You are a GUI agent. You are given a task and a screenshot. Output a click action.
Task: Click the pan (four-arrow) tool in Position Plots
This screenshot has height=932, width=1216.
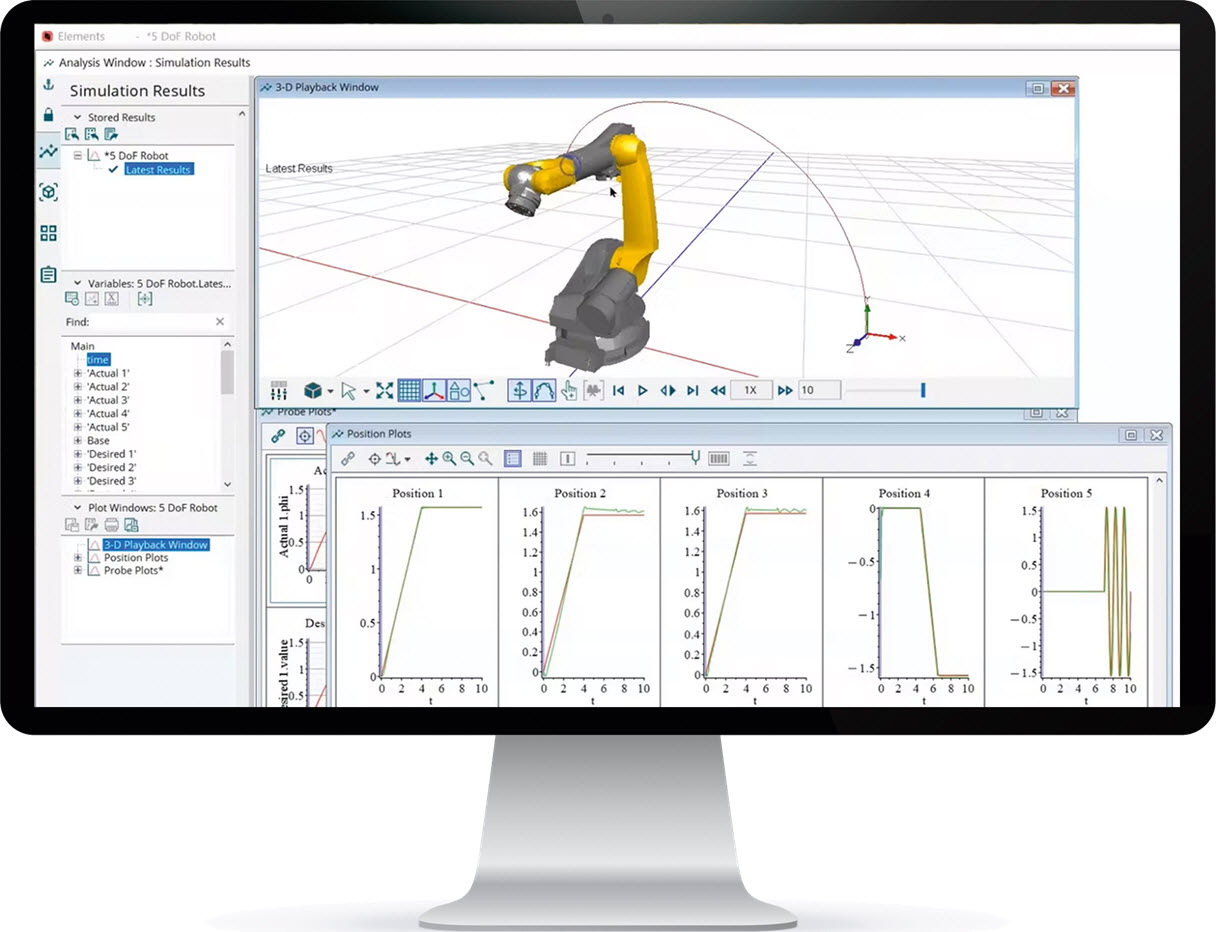pos(431,458)
